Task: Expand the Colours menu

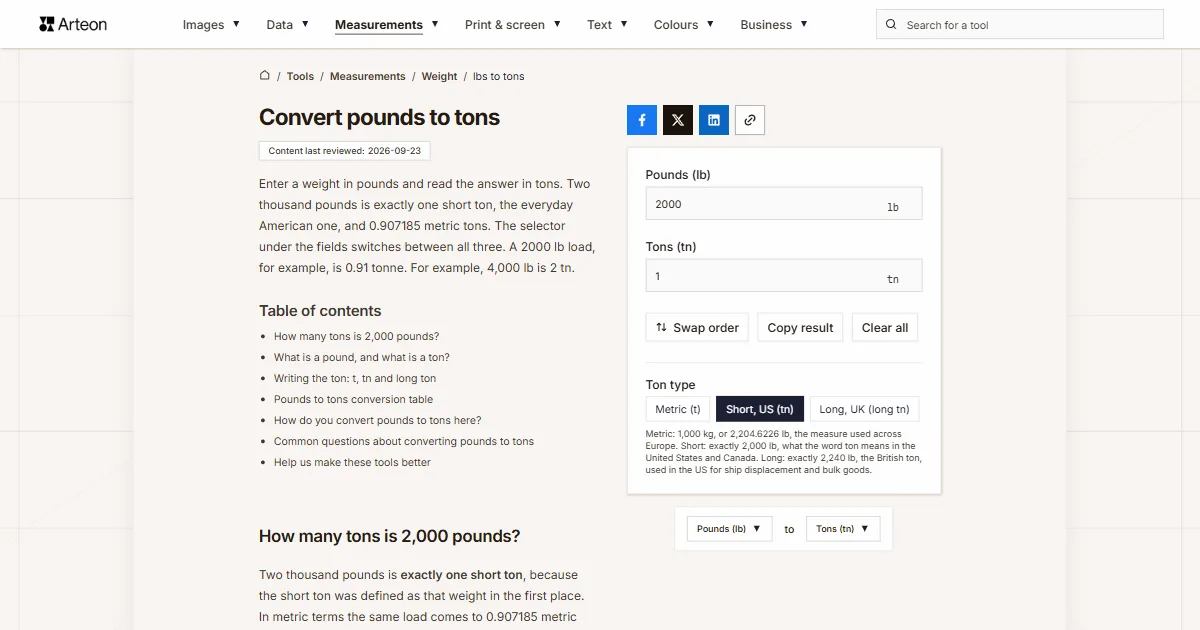Action: click(684, 25)
